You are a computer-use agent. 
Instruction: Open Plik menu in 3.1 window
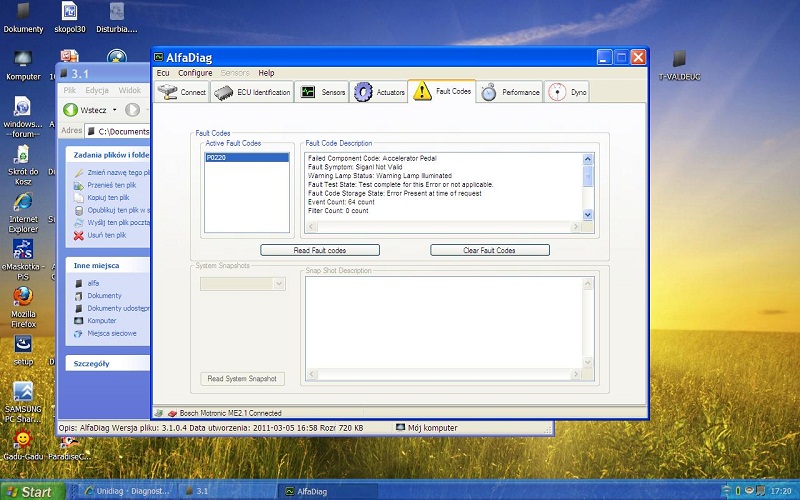coord(69,90)
